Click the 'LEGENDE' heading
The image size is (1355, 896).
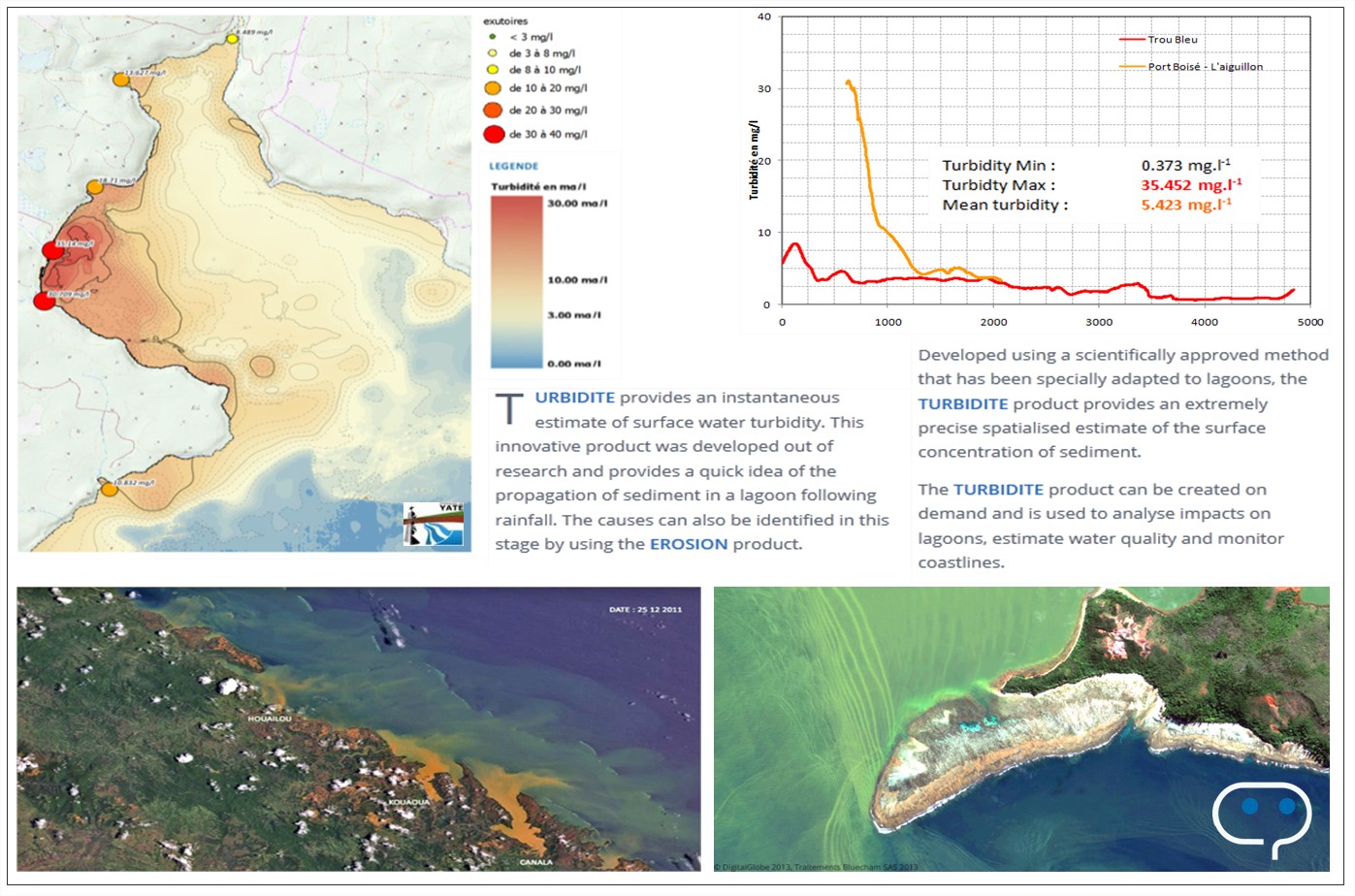click(x=513, y=166)
